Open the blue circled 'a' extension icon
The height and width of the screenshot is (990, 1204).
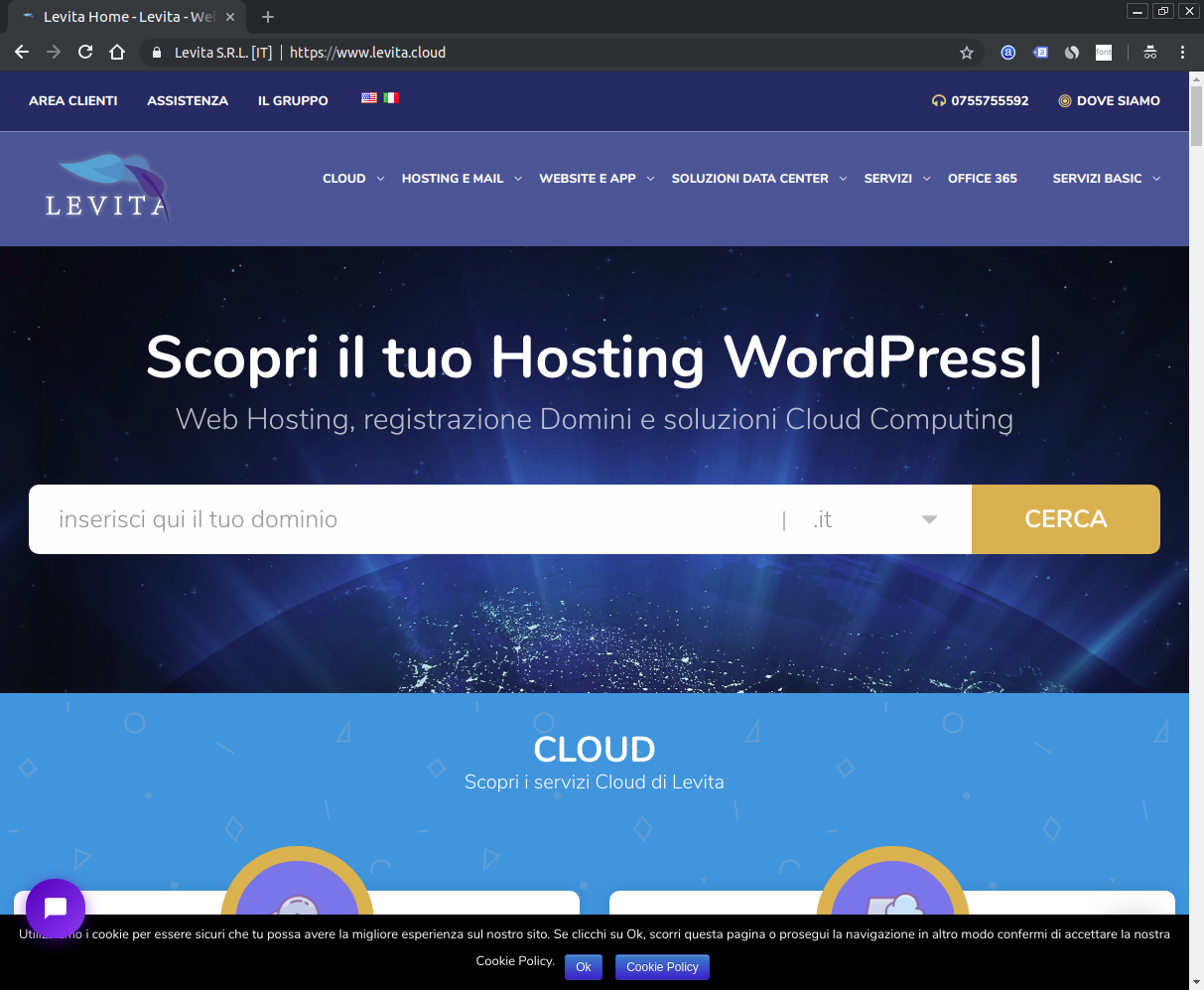(1008, 53)
